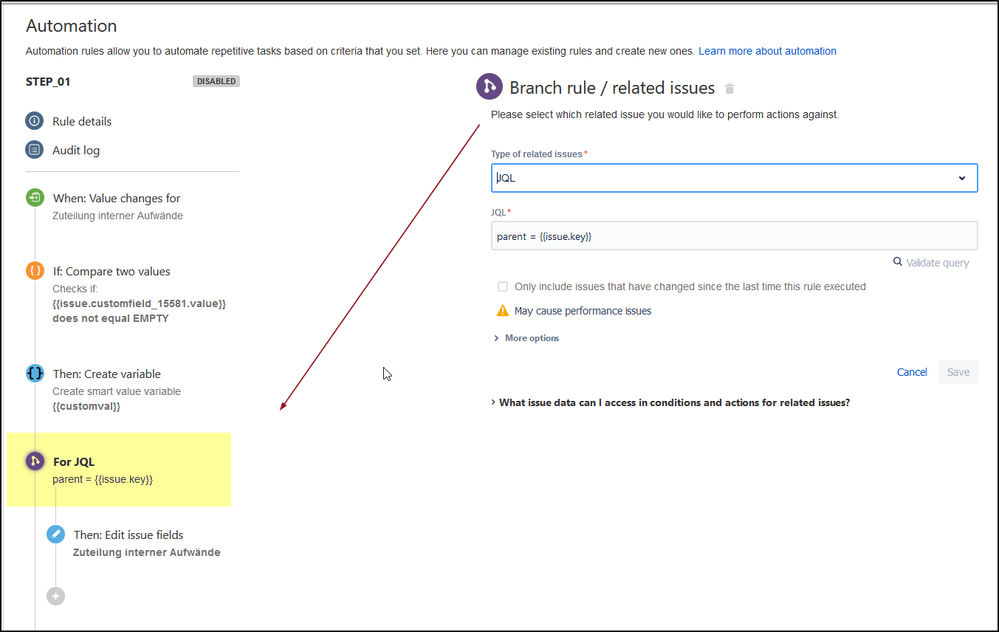Open Audit log

[x=76, y=150]
